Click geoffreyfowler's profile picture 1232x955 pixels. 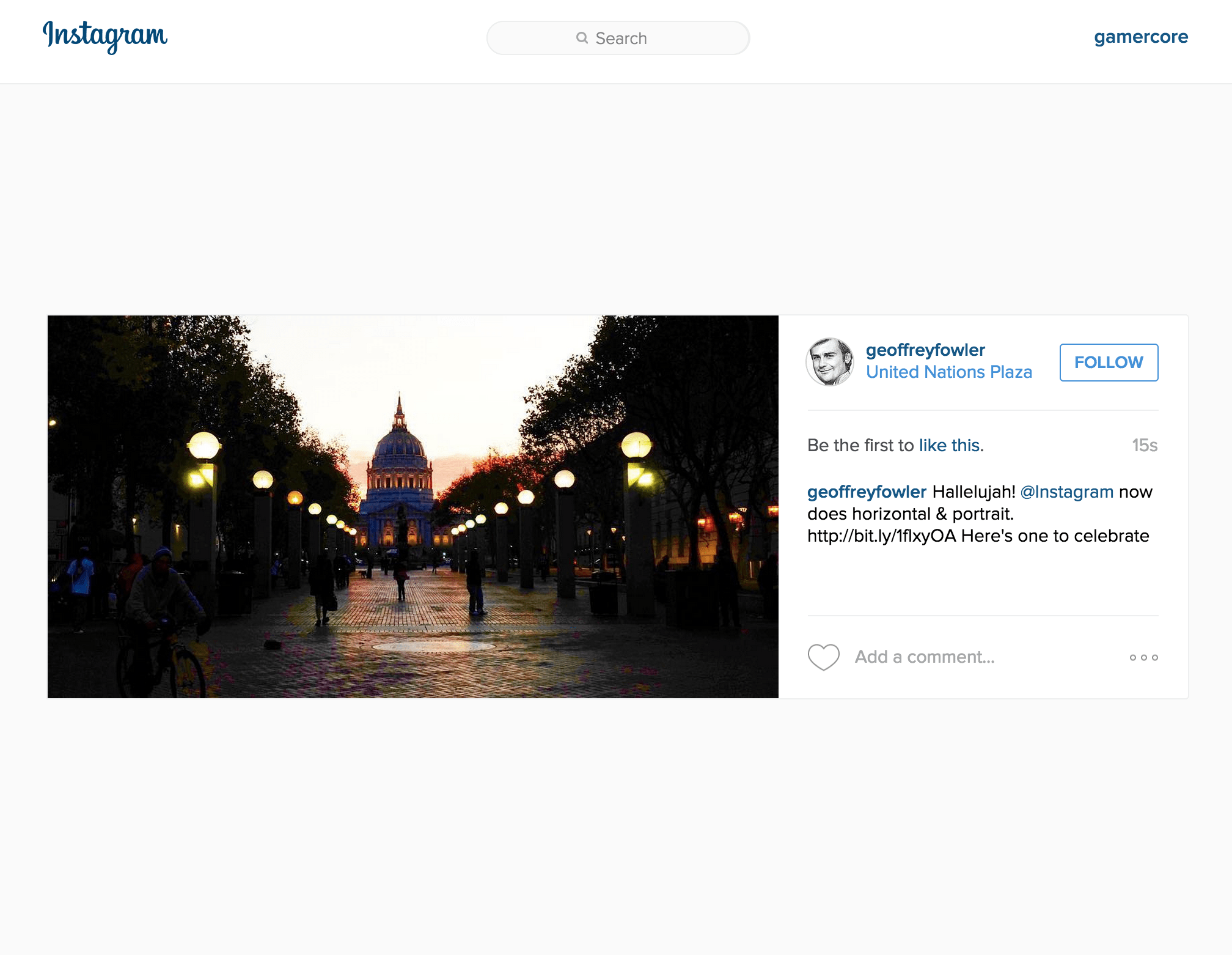[831, 361]
